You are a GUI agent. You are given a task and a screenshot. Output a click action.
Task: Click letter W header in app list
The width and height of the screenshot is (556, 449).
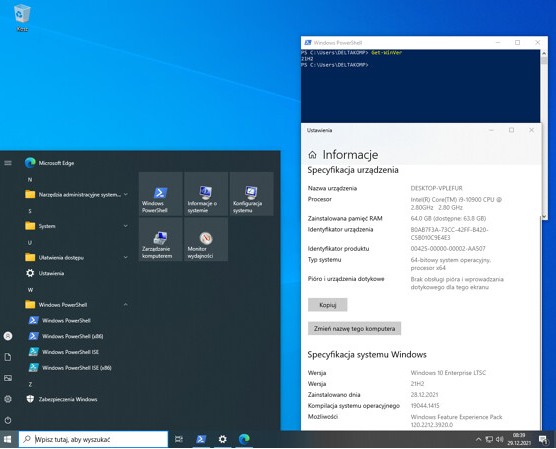click(30, 290)
